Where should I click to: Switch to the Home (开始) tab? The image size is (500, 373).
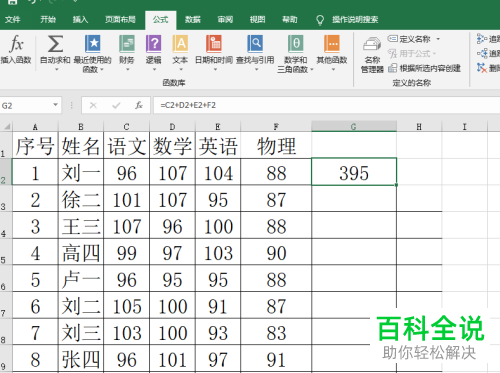click(x=48, y=19)
